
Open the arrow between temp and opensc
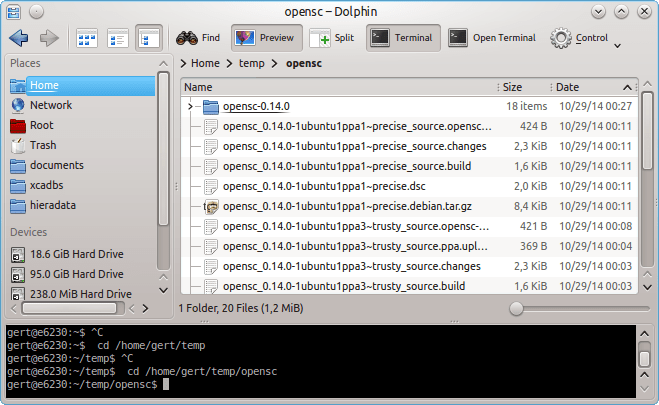[x=275, y=63]
